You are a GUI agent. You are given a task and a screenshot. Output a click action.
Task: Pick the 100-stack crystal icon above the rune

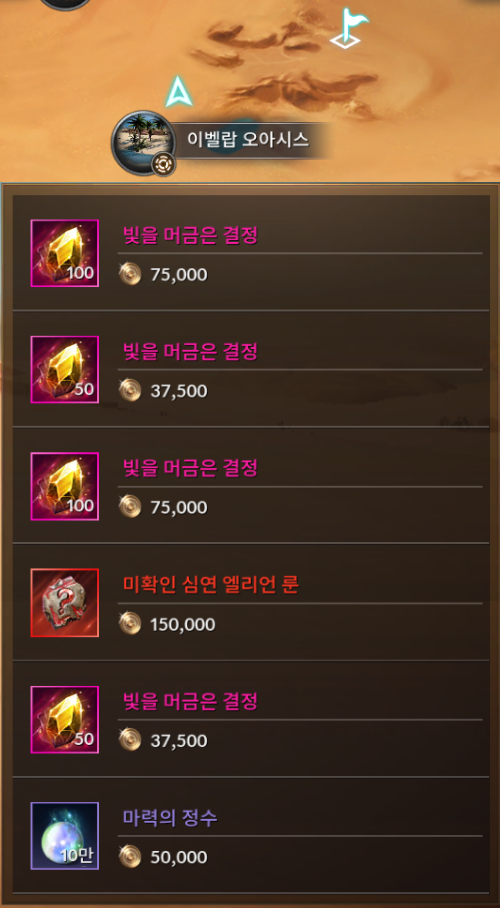pyautogui.click(x=65, y=486)
